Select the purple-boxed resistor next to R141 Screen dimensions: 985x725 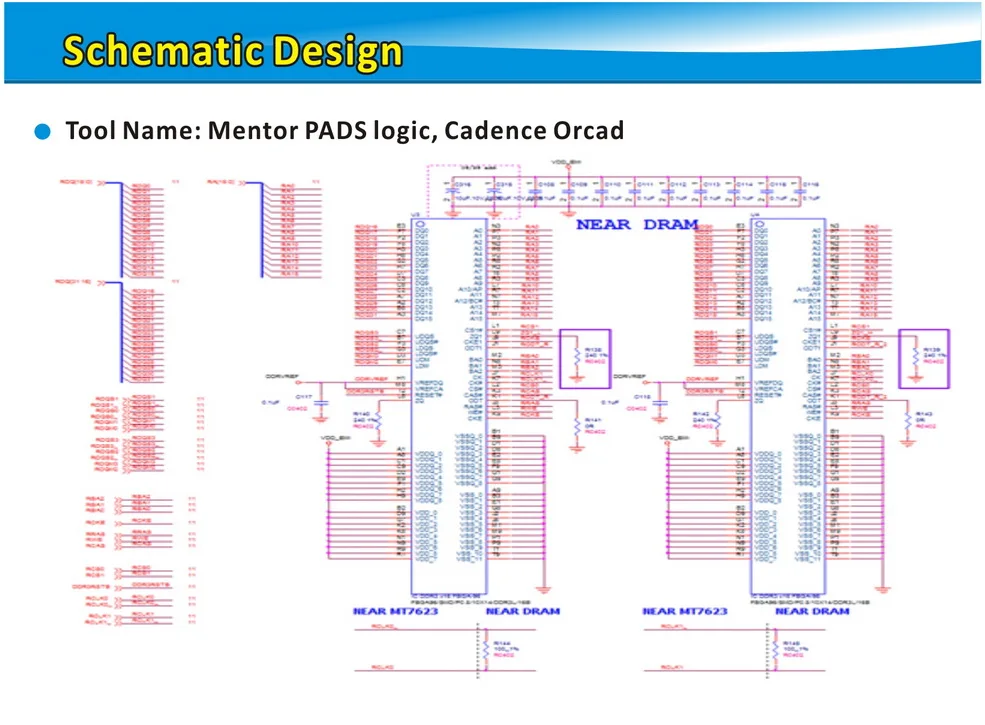tap(577, 356)
